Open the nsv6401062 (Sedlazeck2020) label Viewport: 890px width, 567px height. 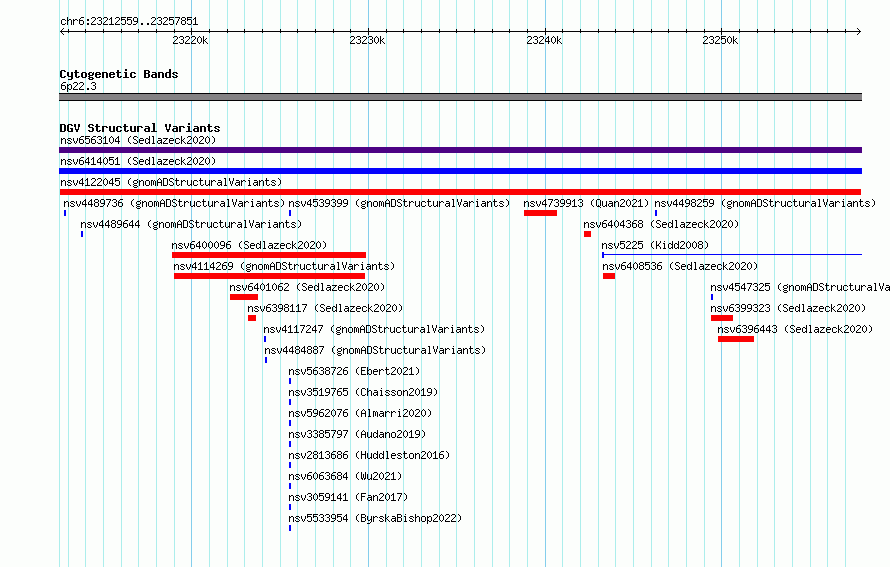[x=307, y=287]
